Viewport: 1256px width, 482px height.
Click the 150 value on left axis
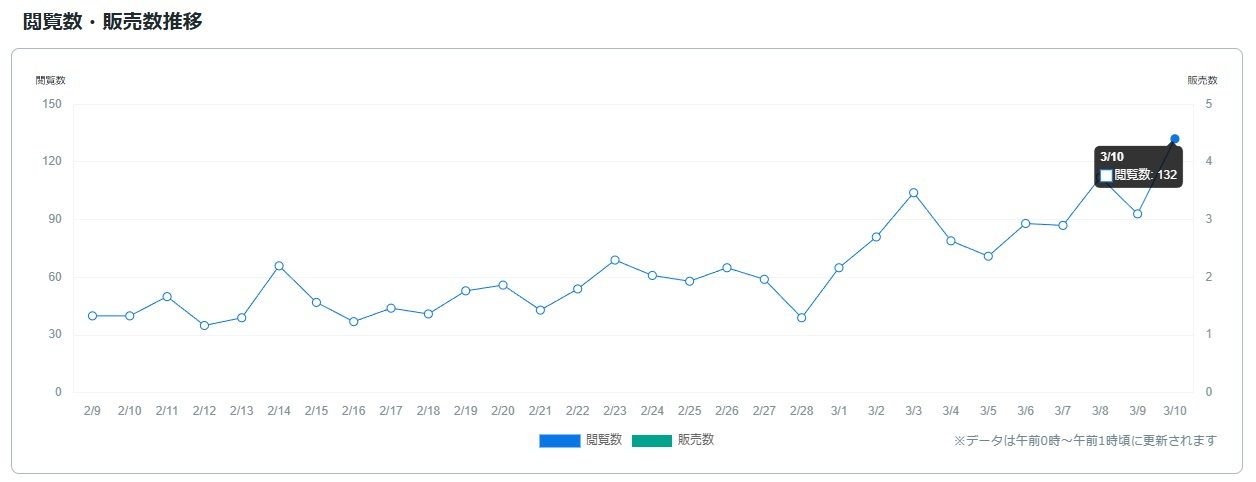point(52,104)
